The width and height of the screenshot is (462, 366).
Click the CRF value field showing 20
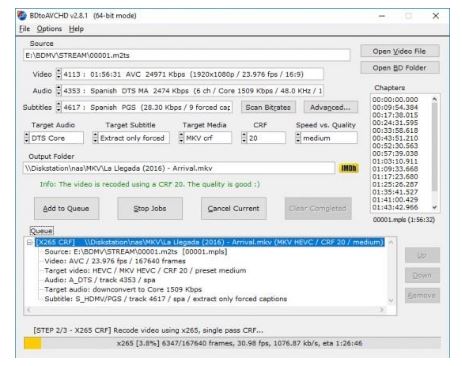coord(266,138)
